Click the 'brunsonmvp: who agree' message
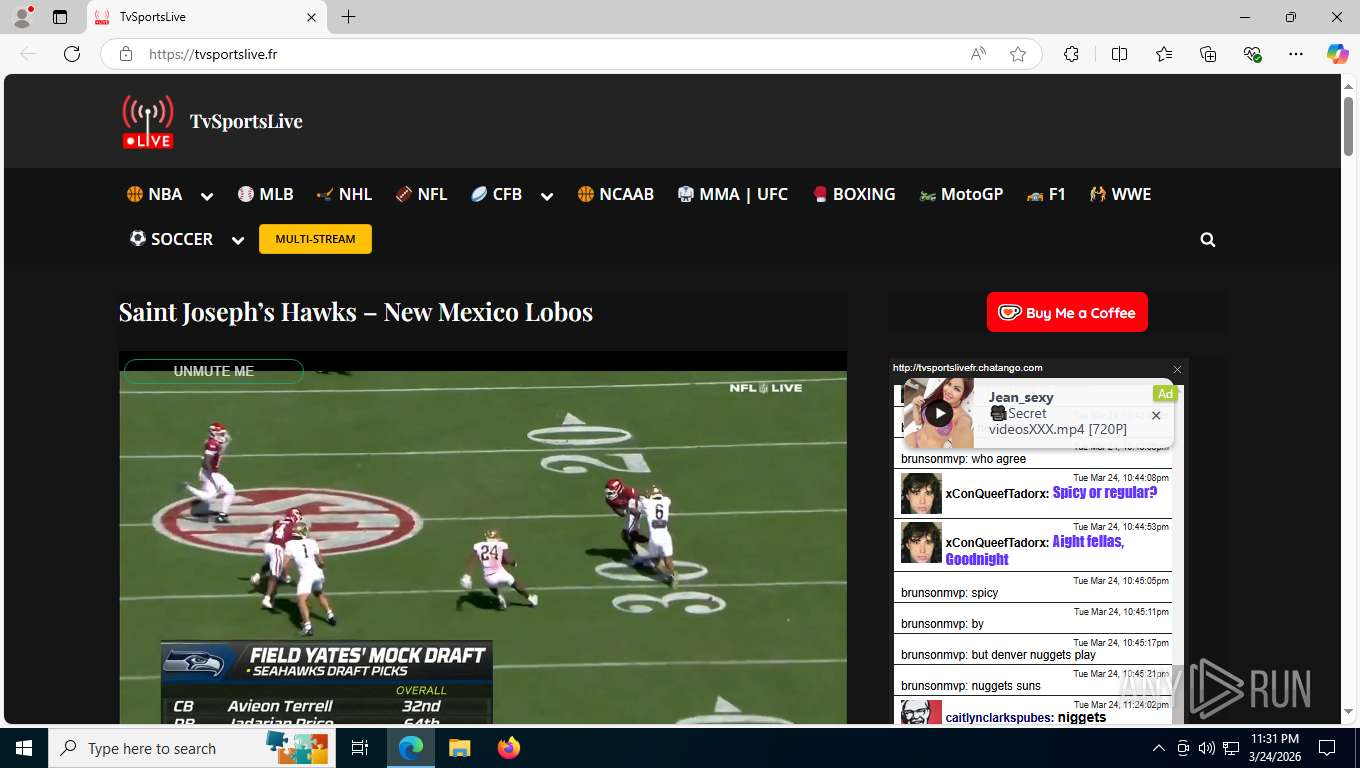1360x768 pixels. click(963, 459)
